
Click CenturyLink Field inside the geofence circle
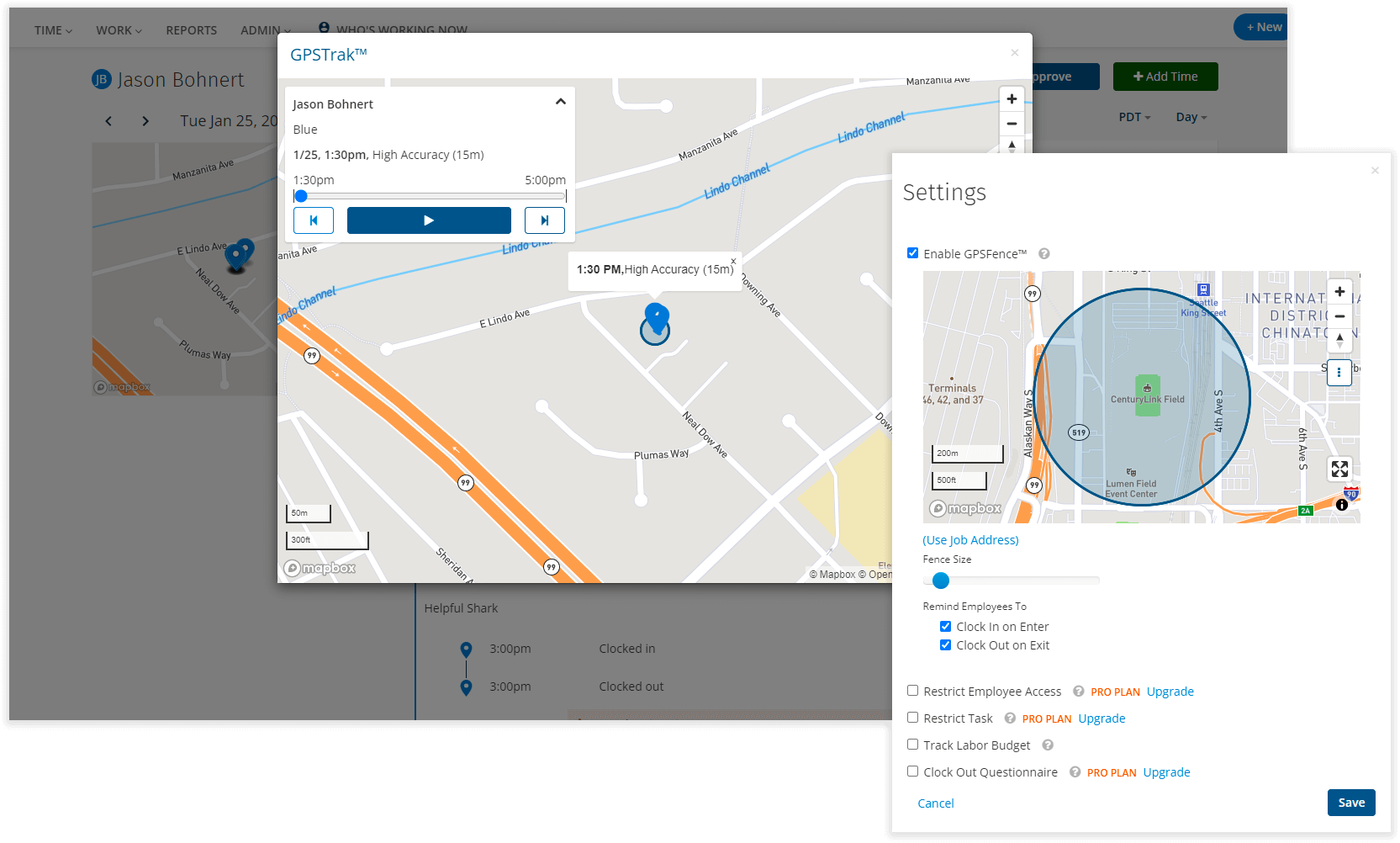1147,395
